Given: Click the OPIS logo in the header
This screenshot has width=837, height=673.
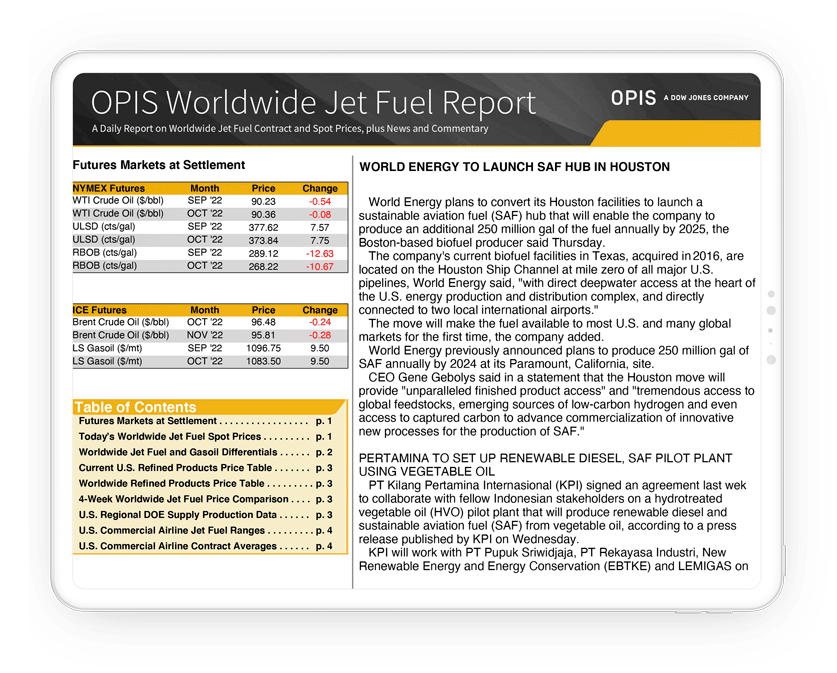Looking at the screenshot, I should pos(634,97).
